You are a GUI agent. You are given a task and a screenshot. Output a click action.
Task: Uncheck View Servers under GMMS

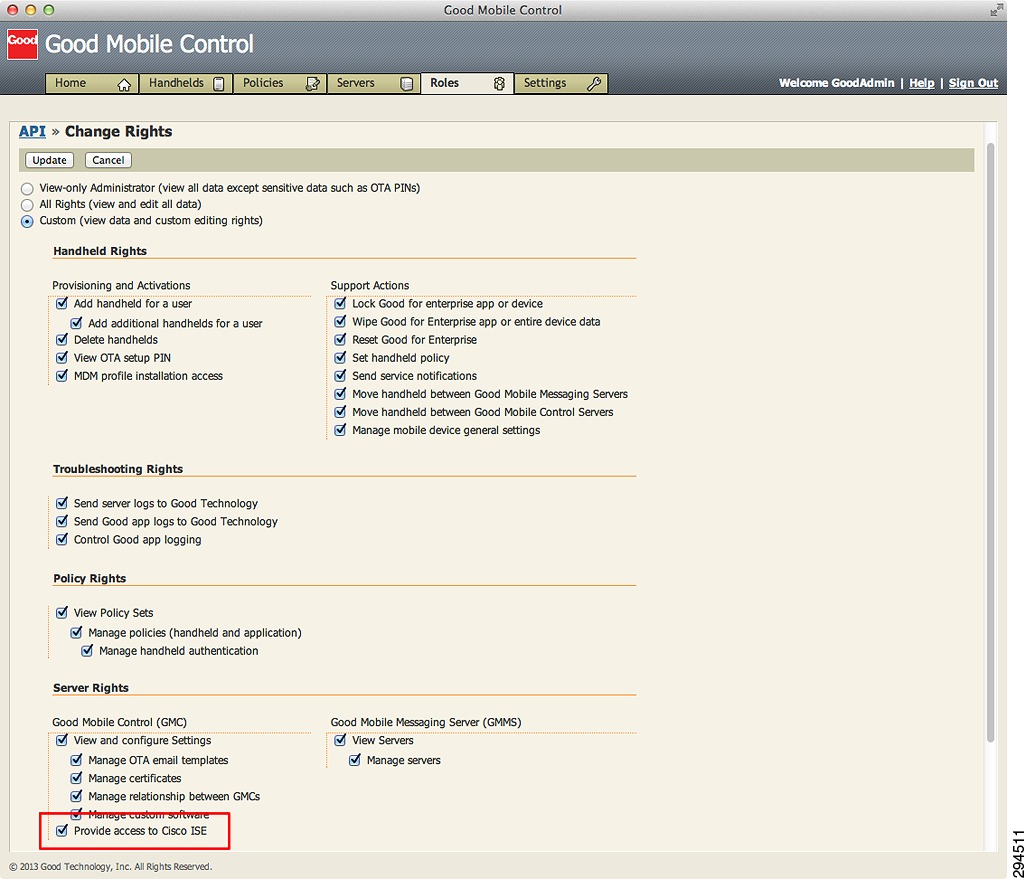[340, 740]
